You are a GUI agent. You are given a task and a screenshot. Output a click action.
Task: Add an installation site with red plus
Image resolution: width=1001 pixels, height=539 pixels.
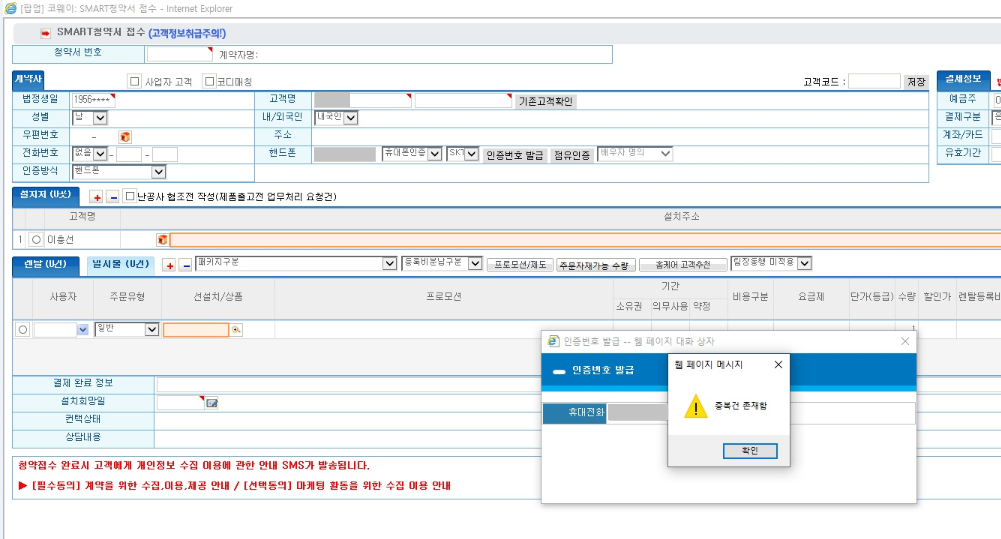97,197
